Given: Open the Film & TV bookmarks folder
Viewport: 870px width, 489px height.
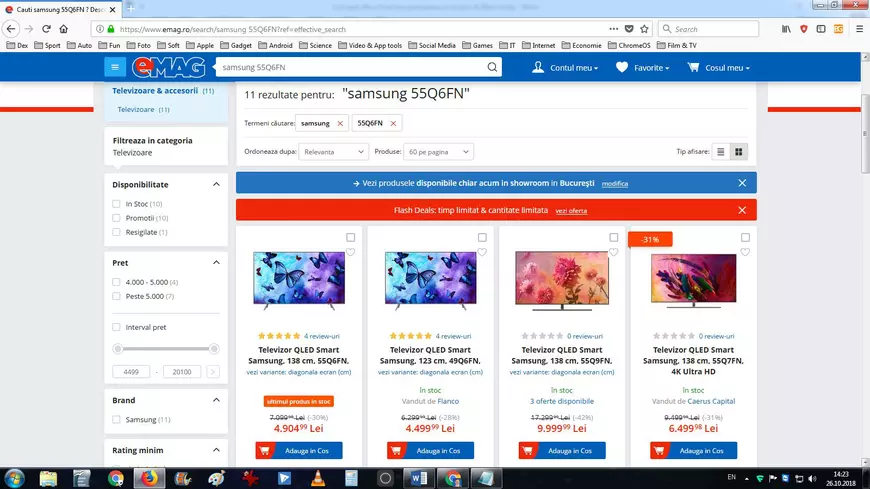Looking at the screenshot, I should point(676,46).
